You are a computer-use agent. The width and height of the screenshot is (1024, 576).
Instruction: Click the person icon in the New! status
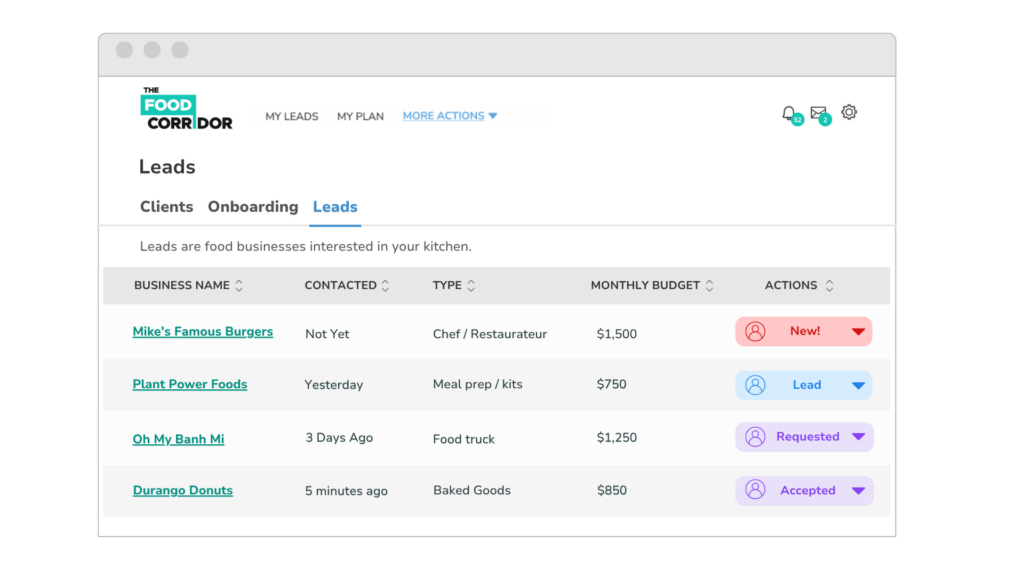pos(755,332)
